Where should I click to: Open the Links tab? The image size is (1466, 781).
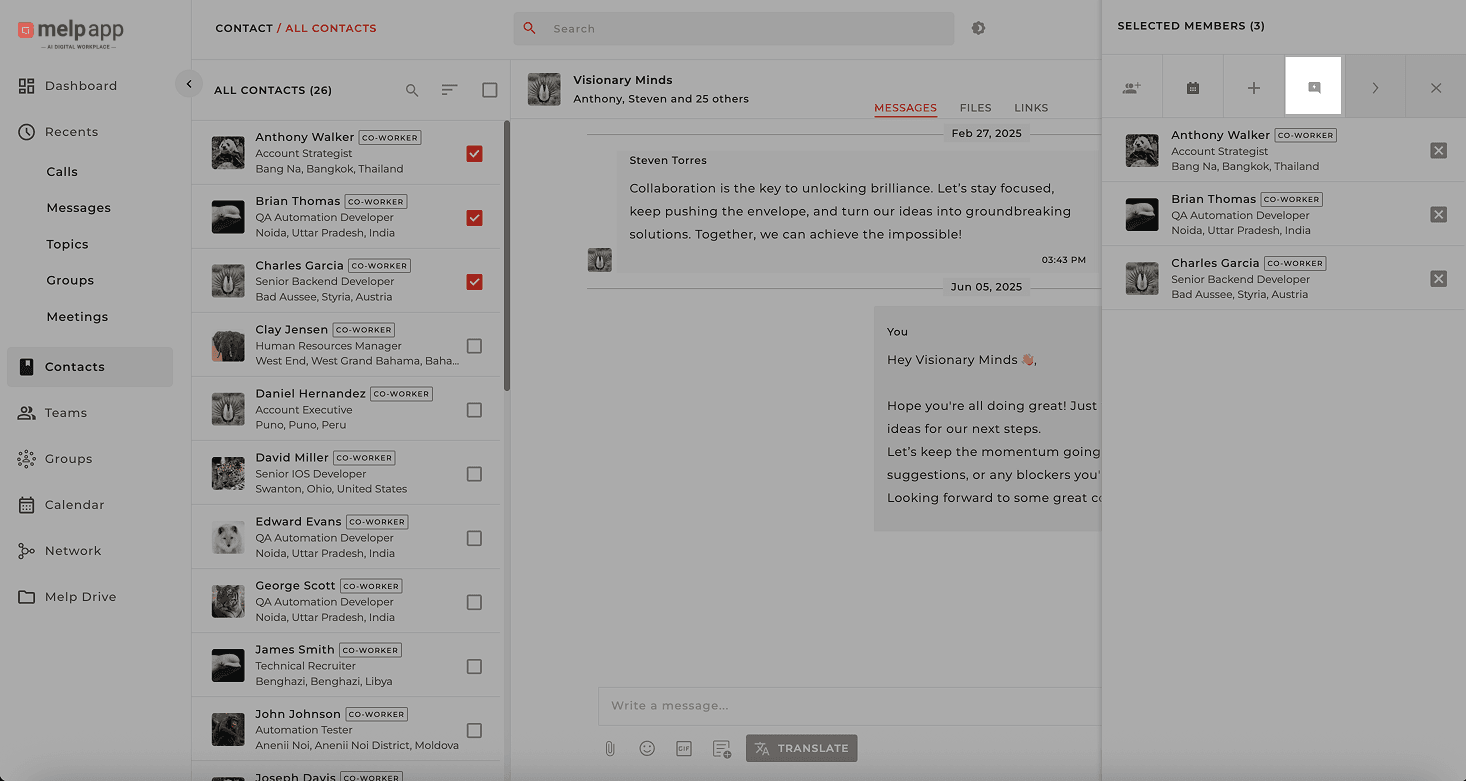(1031, 108)
